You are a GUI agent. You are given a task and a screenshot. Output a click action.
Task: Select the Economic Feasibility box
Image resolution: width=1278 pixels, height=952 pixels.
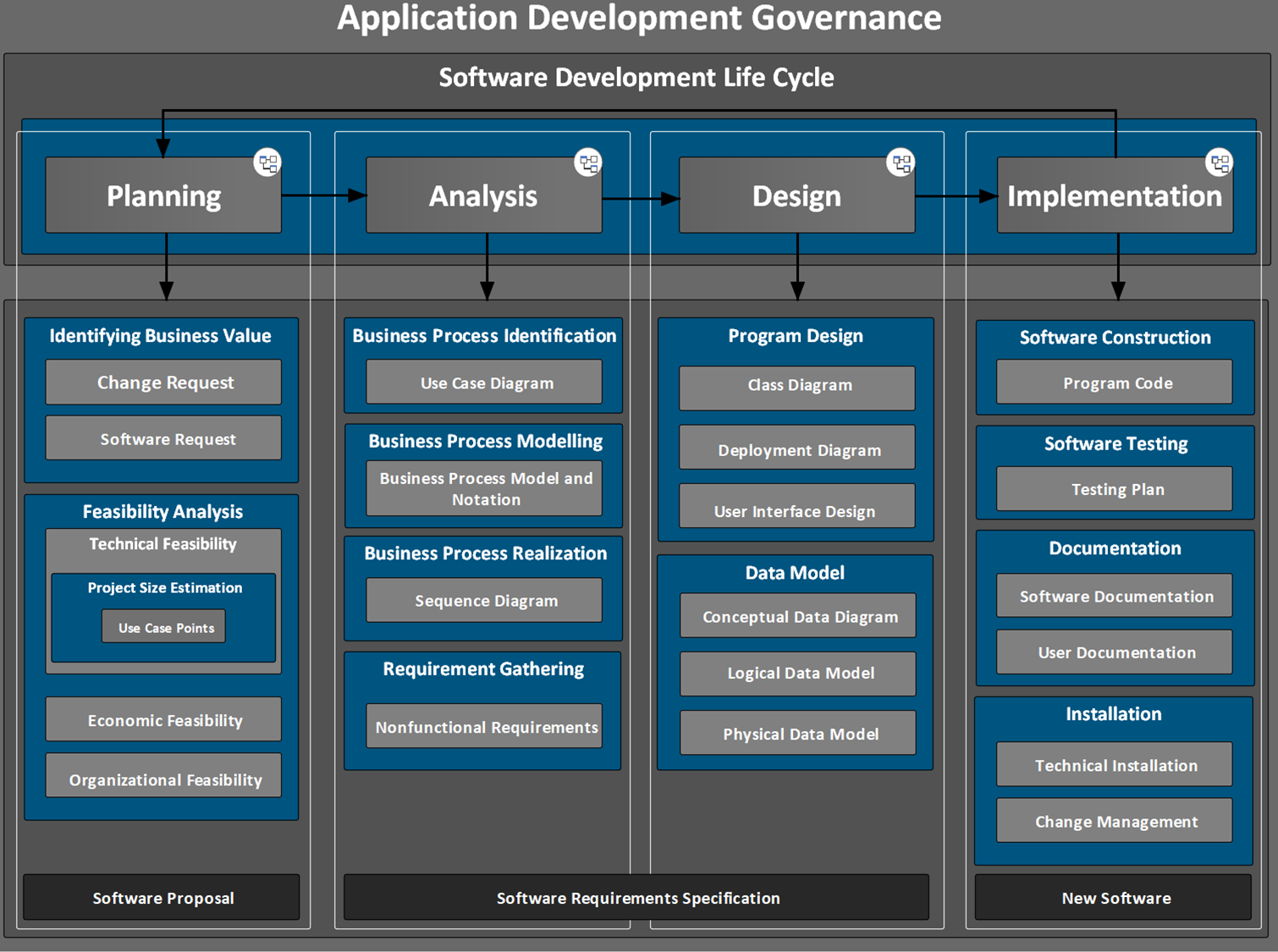pyautogui.click(x=163, y=720)
